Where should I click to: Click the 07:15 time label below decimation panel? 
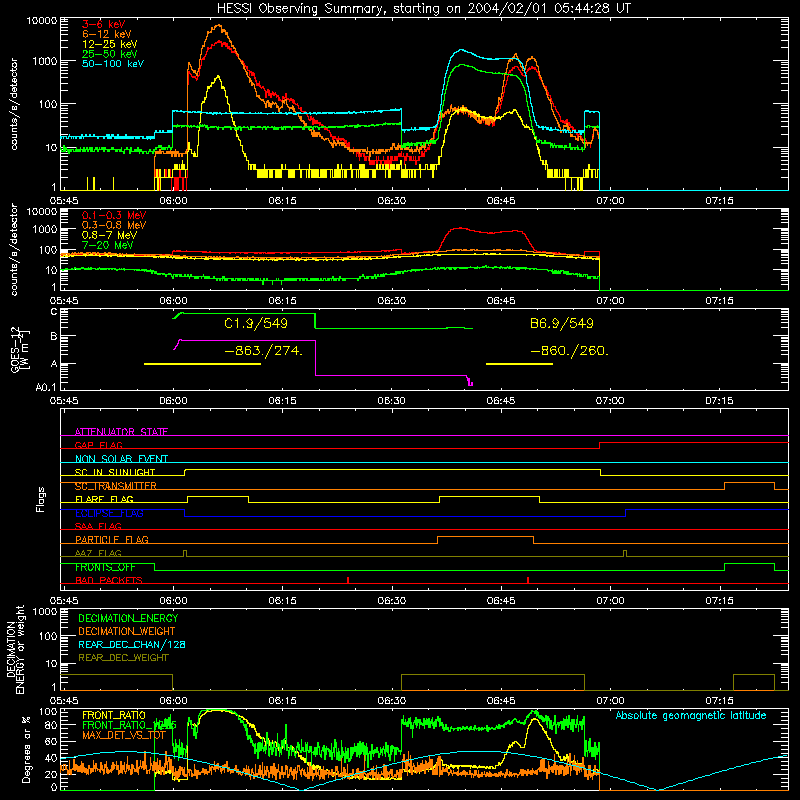(x=719, y=701)
